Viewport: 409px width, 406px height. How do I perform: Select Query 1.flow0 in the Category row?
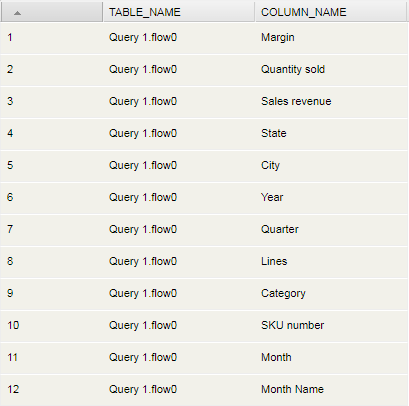[143, 293]
